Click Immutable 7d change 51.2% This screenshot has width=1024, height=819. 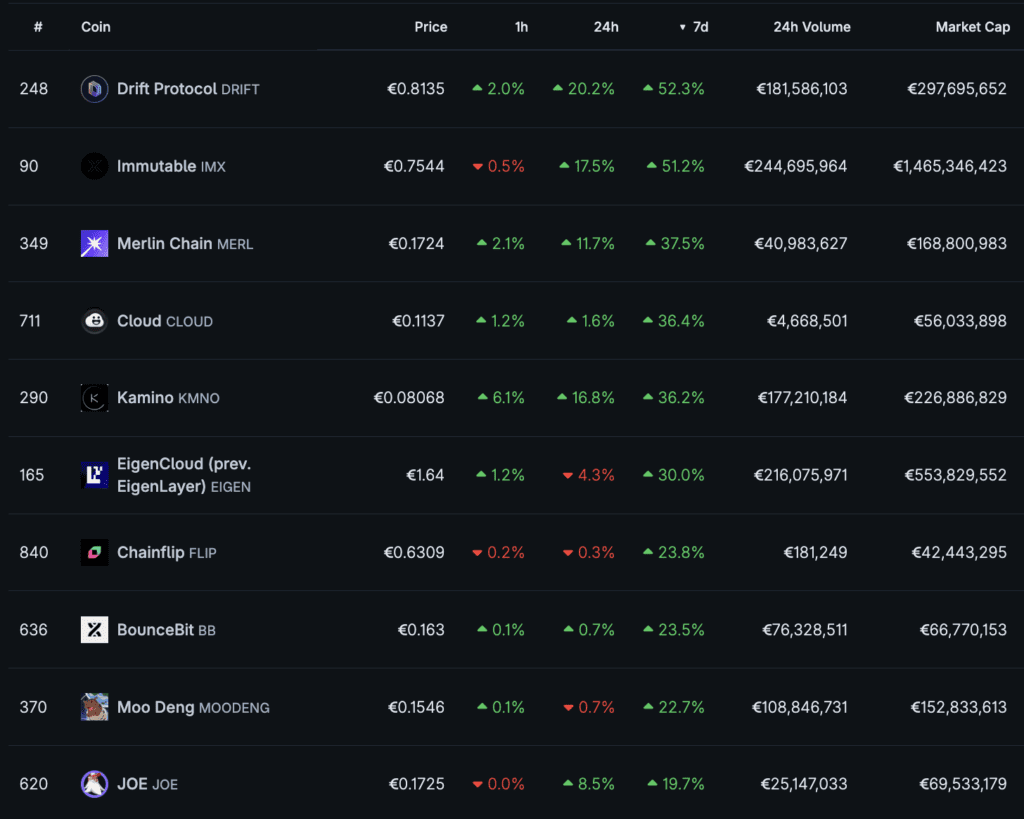675,166
